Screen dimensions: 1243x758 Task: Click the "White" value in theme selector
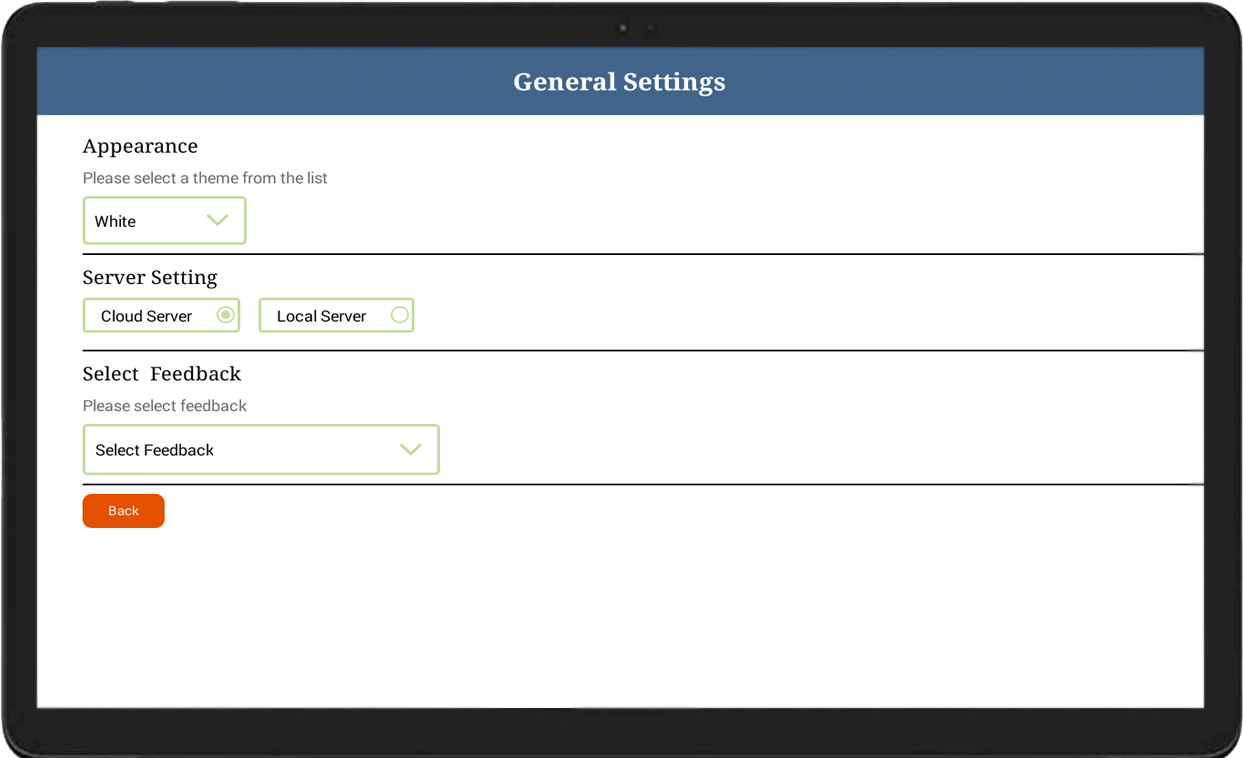point(115,222)
